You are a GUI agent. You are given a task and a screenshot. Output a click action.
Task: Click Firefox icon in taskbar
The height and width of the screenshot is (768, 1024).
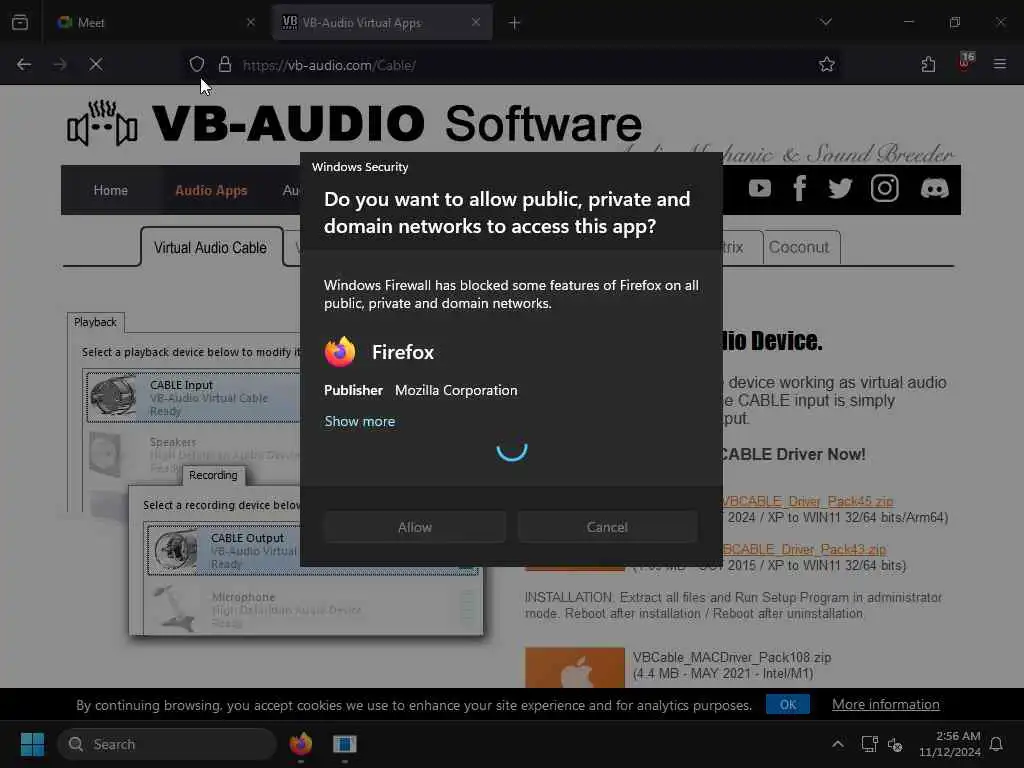point(301,744)
